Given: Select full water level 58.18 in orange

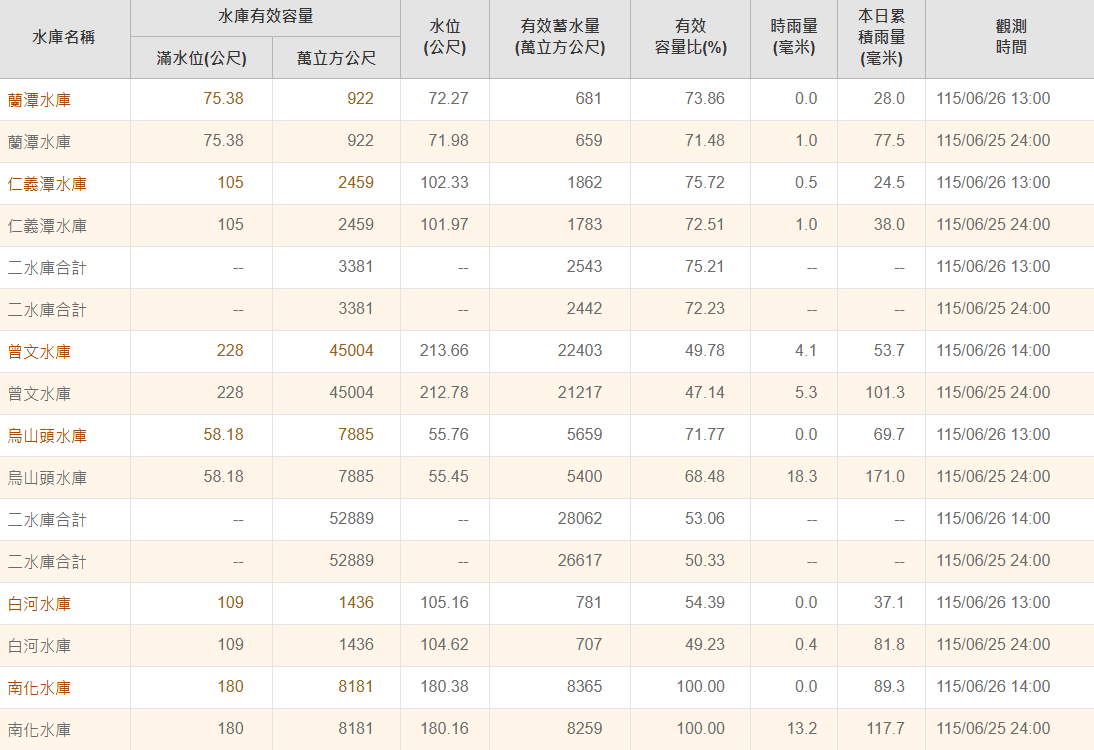Looking at the screenshot, I should tap(223, 434).
